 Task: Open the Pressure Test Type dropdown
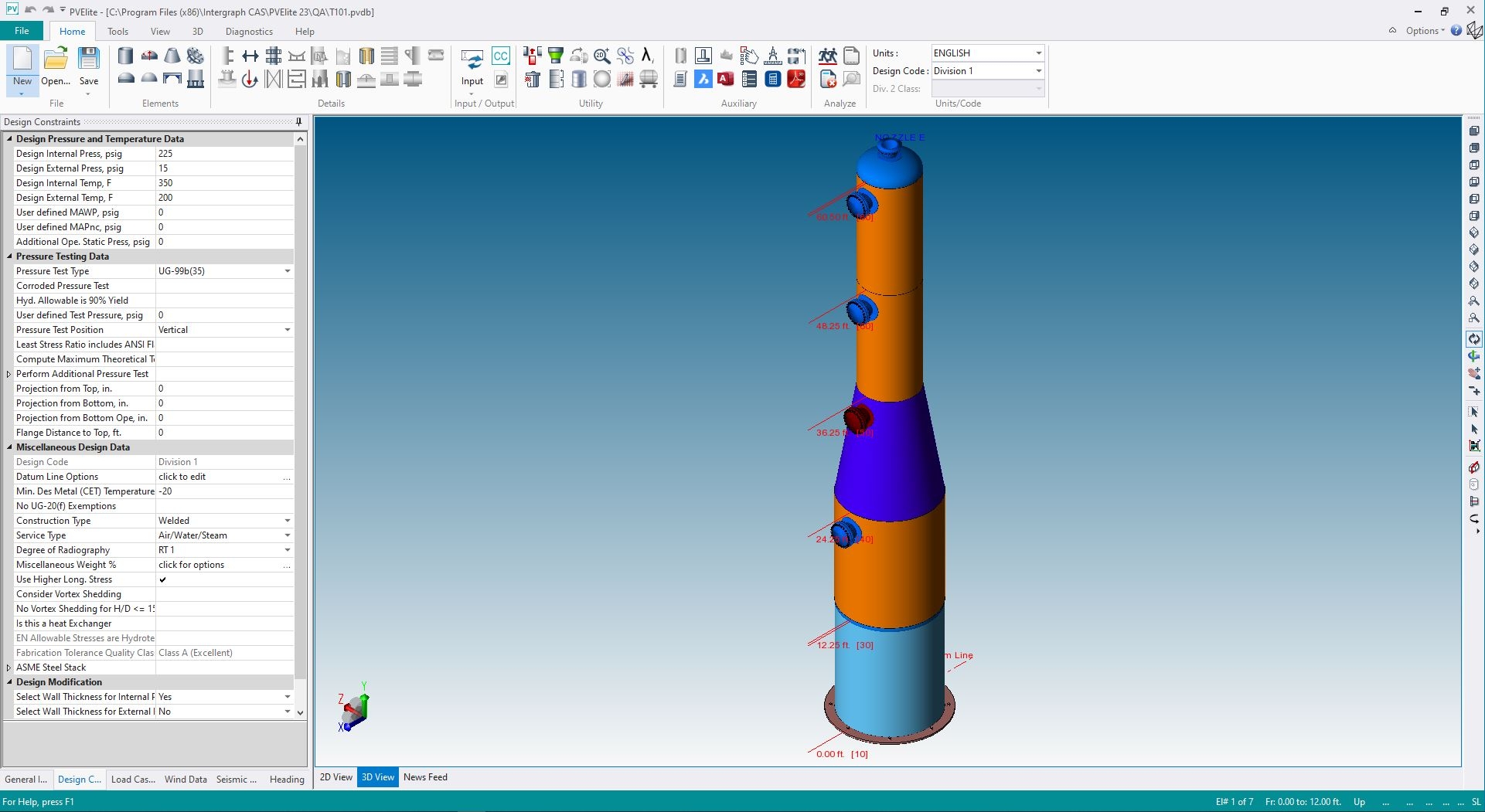point(288,271)
